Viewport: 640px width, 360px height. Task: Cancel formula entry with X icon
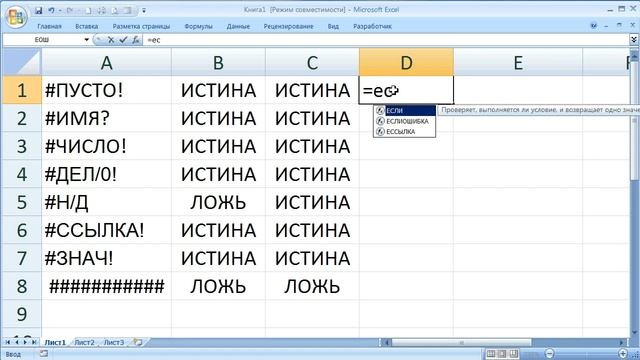[111, 40]
